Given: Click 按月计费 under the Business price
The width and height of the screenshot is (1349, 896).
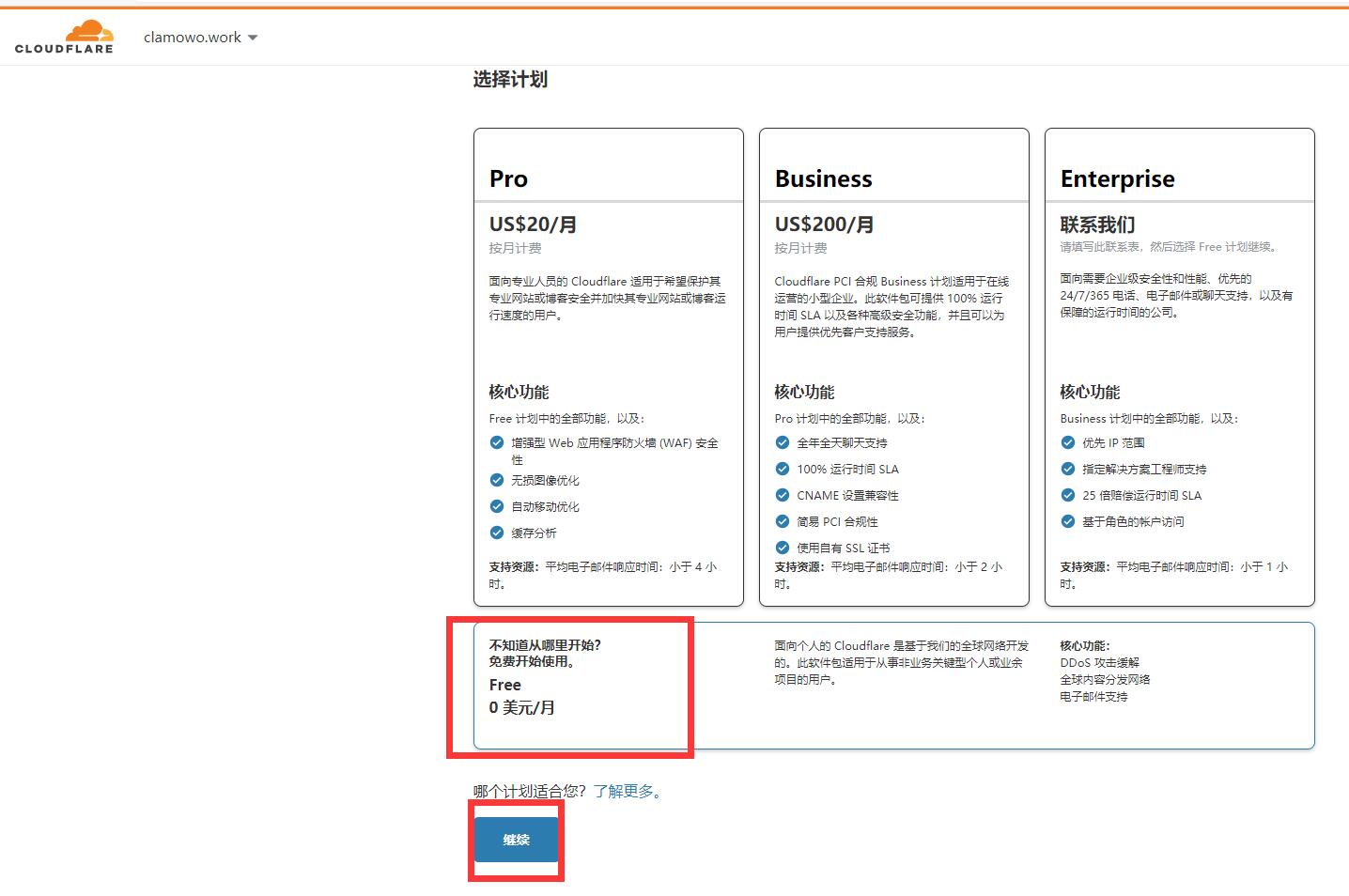Looking at the screenshot, I should pos(800,248).
